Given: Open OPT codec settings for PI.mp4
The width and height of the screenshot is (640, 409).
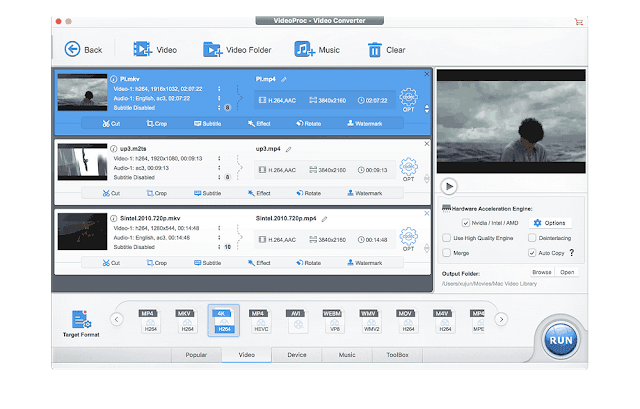Looking at the screenshot, I should [x=408, y=100].
